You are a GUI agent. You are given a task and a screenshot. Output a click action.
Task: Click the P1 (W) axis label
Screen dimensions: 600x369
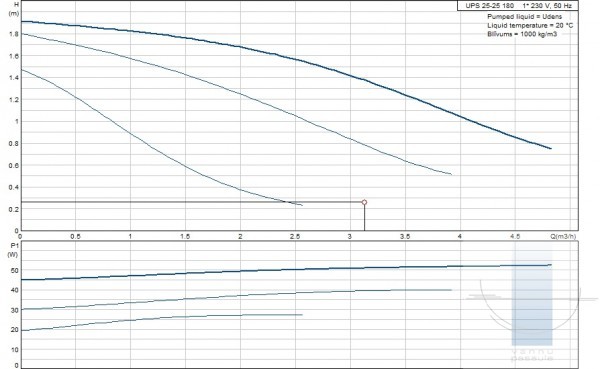(13, 250)
